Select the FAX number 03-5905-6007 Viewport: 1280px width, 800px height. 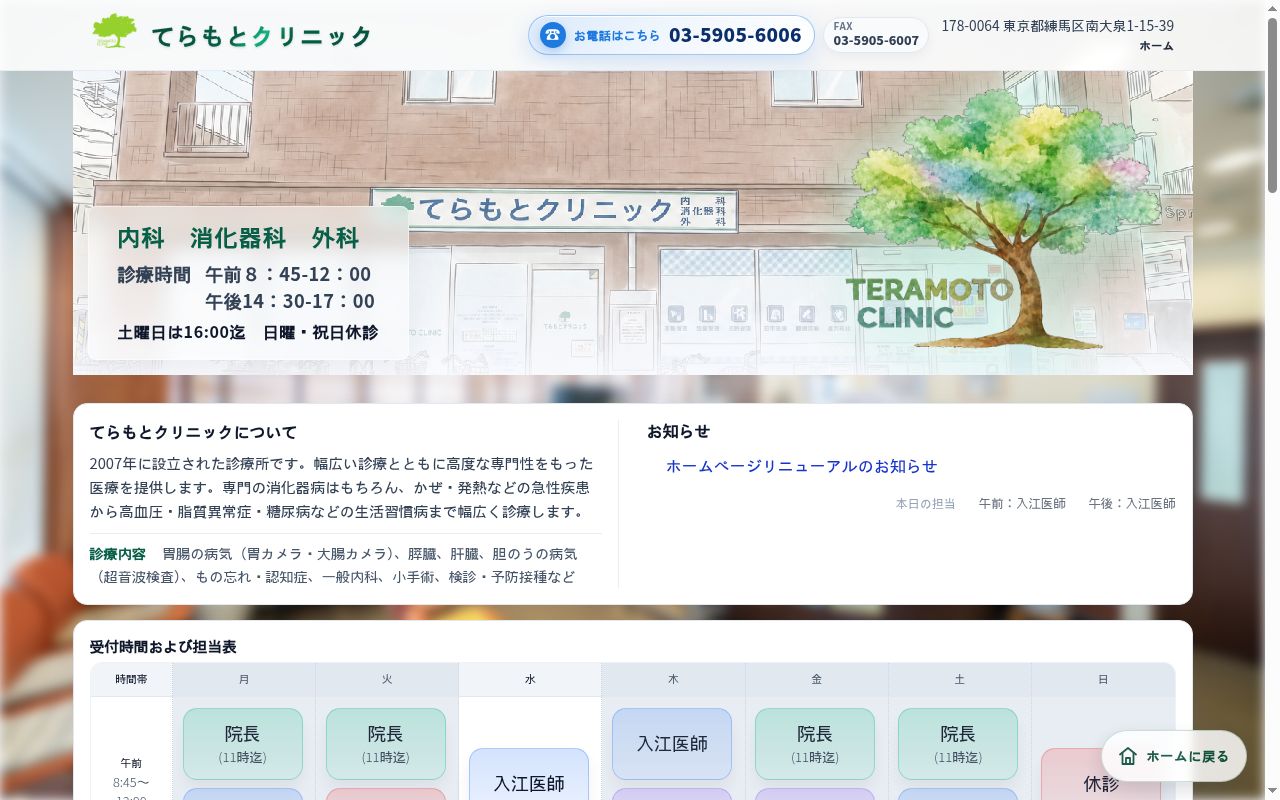coord(876,41)
